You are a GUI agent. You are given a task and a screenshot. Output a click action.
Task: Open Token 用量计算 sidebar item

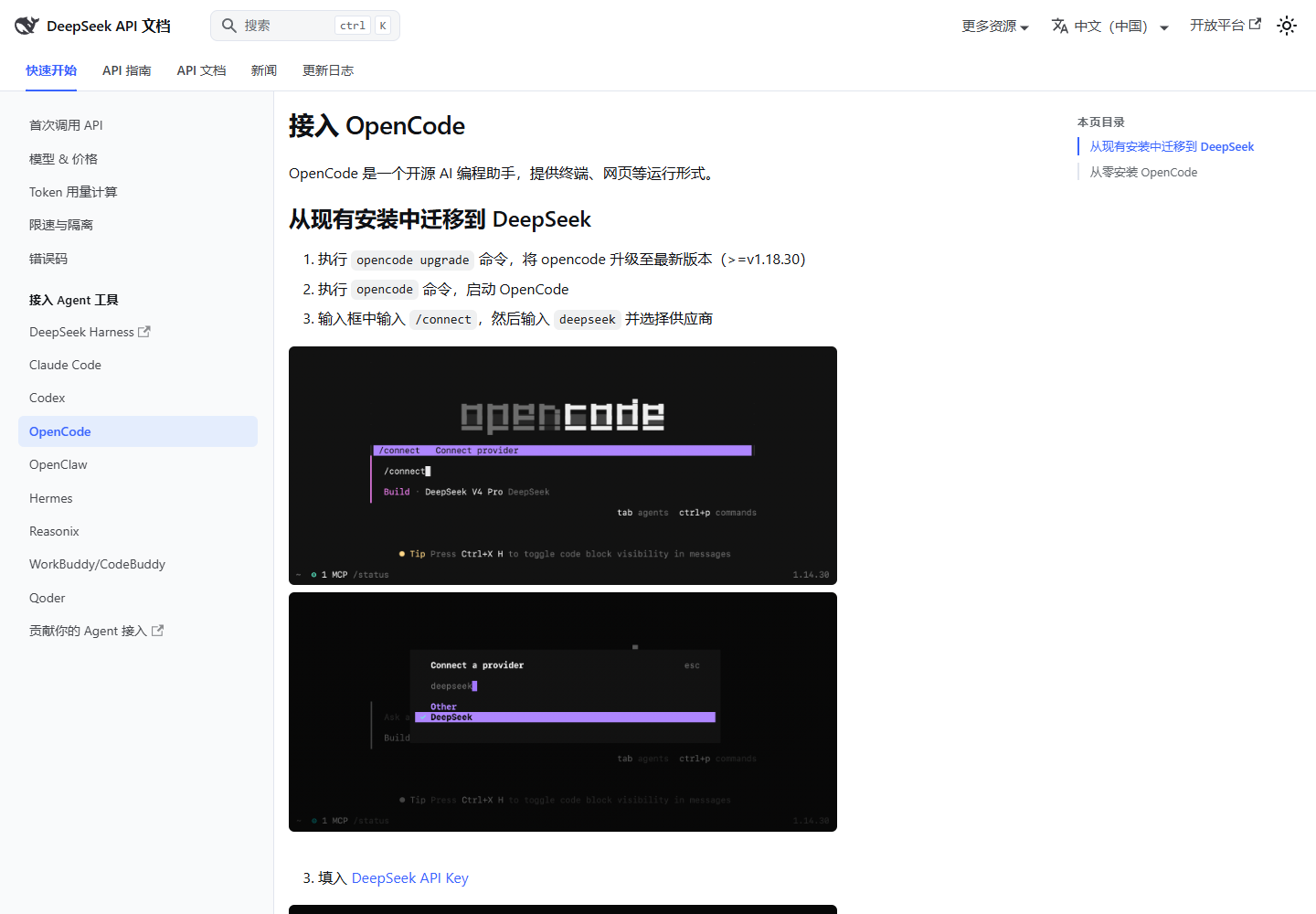pyautogui.click(x=138, y=192)
